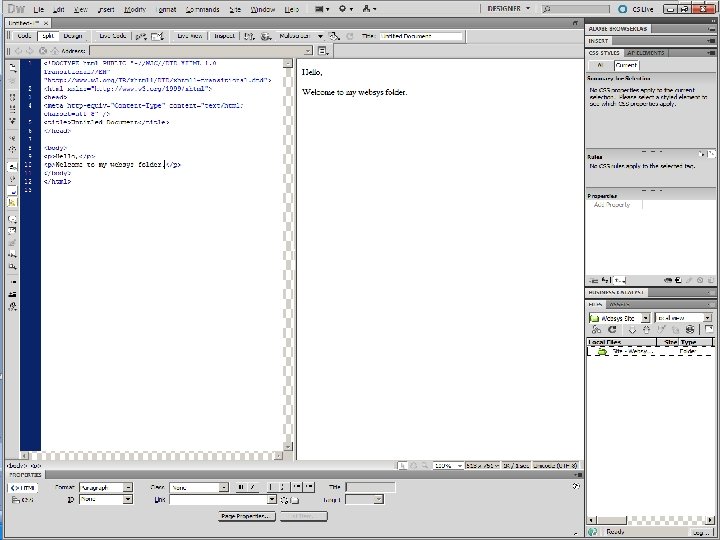Viewport: 720px width, 540px height.
Task: Refresh the Design view
Action: 350,36
